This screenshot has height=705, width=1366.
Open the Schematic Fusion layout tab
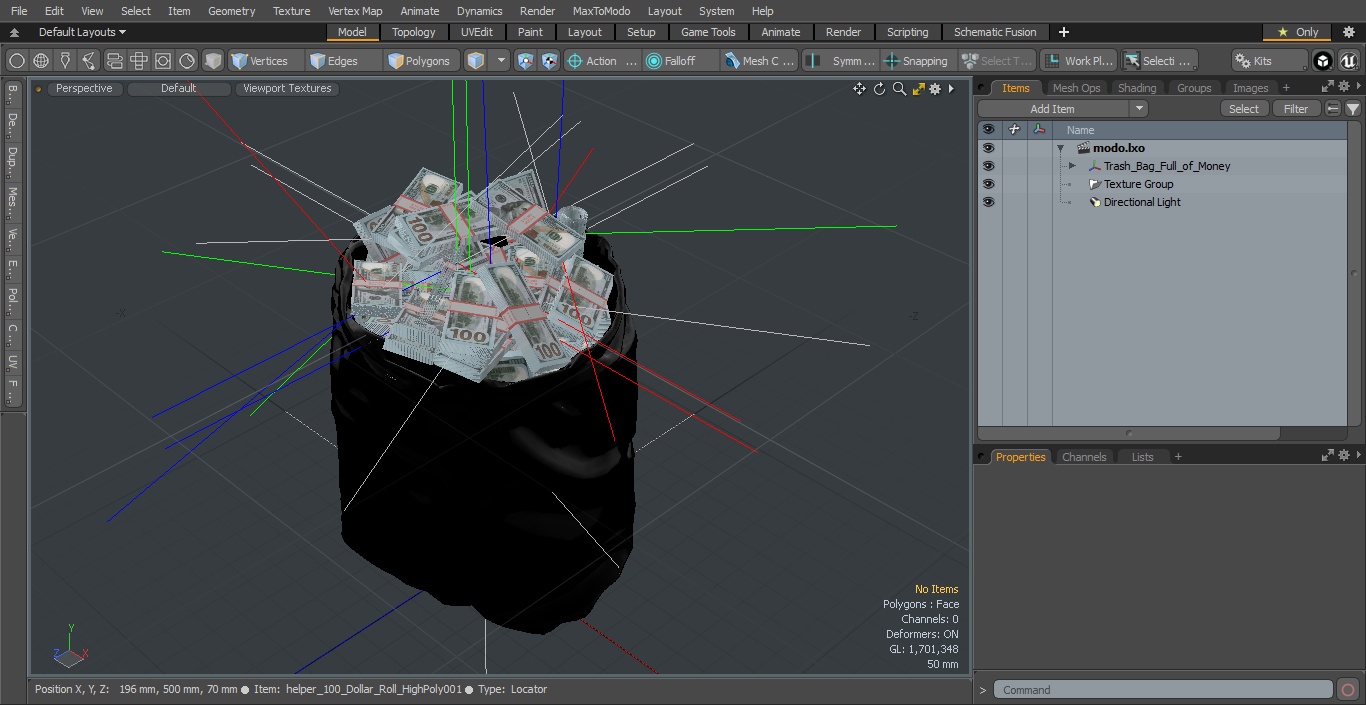995,32
